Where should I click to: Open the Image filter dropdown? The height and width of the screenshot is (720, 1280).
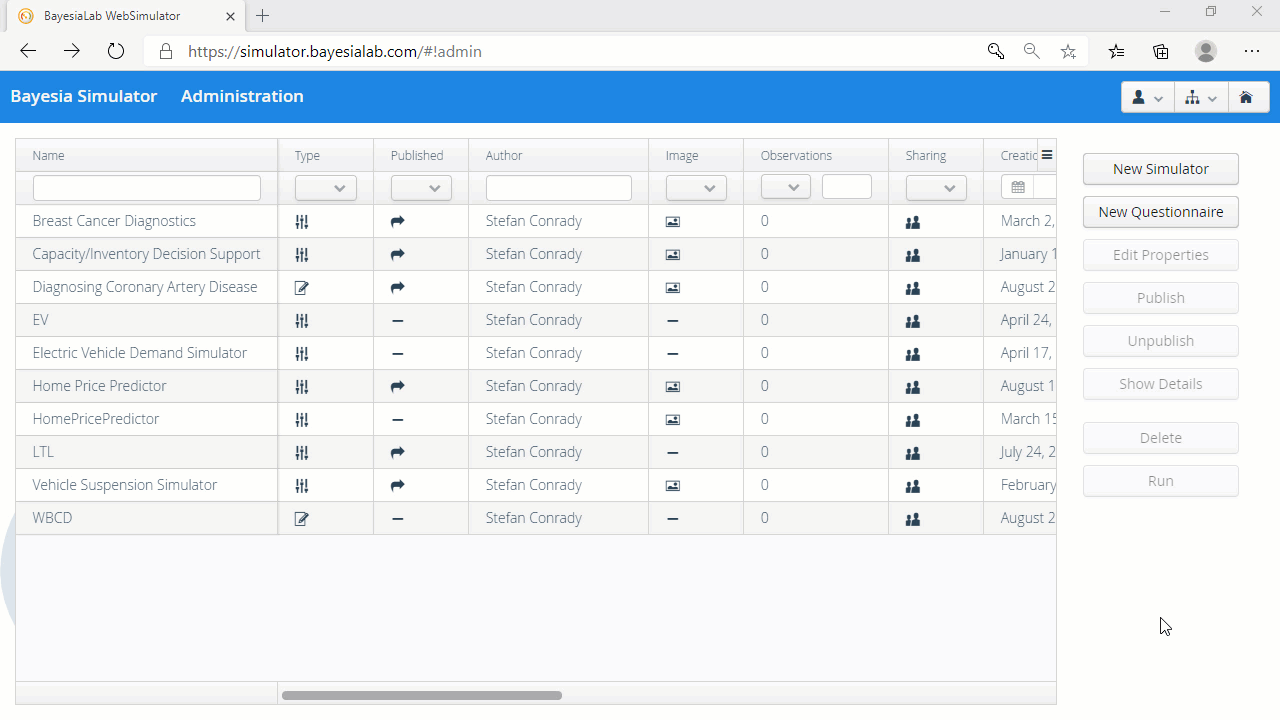[x=696, y=188]
